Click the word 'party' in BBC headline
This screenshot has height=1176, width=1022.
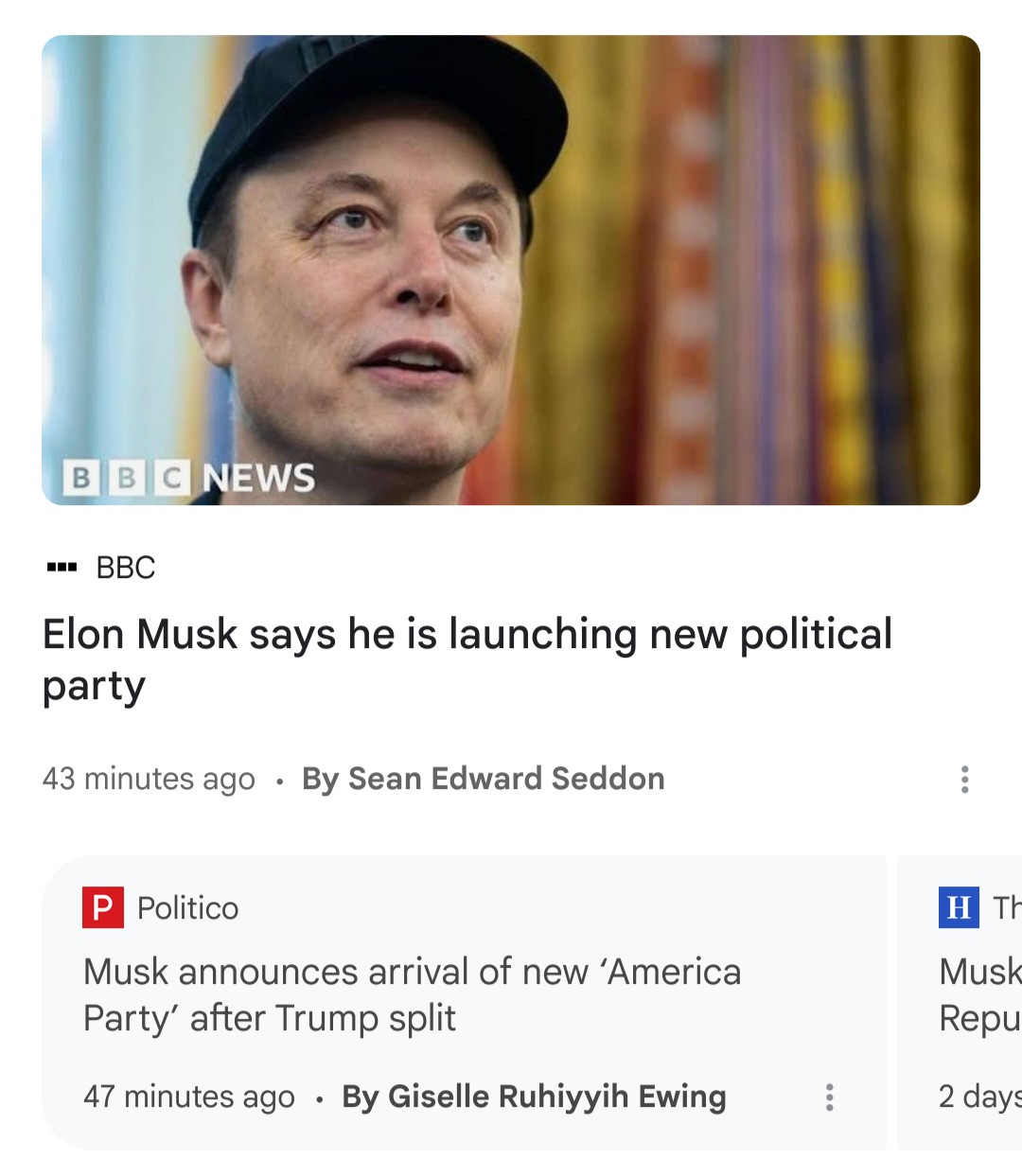94,687
